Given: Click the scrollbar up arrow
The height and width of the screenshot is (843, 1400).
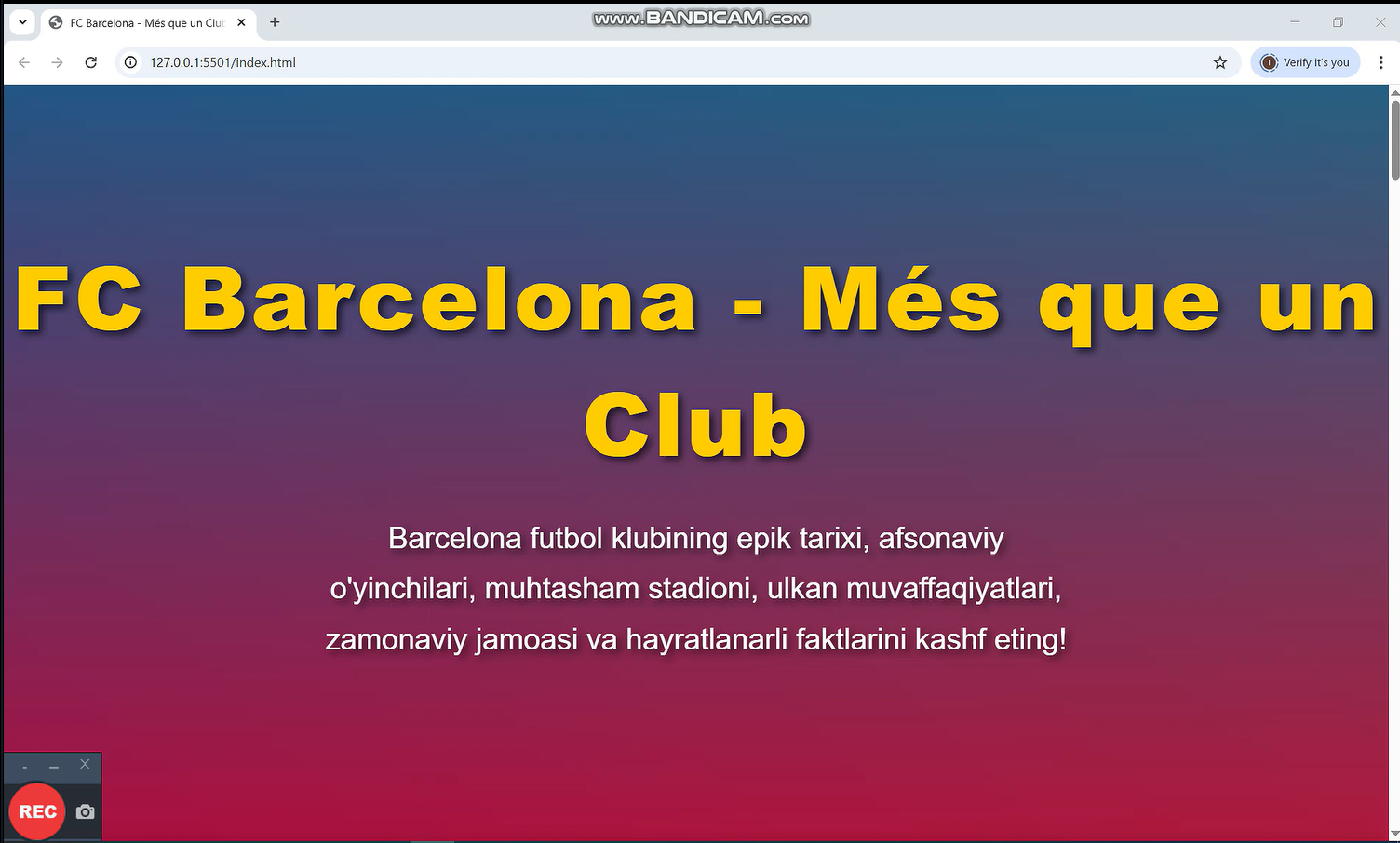Looking at the screenshot, I should [x=1394, y=93].
